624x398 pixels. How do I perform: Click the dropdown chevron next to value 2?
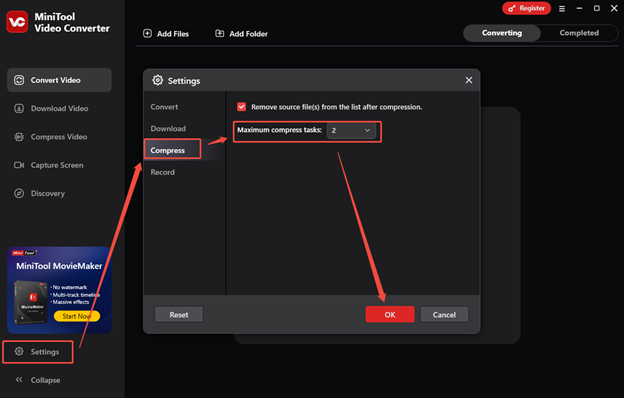pos(367,130)
